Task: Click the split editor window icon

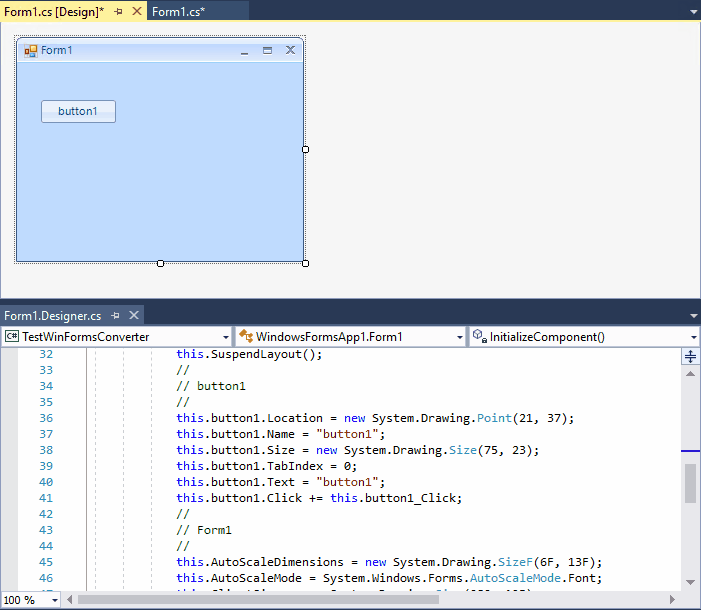Action: click(690, 357)
